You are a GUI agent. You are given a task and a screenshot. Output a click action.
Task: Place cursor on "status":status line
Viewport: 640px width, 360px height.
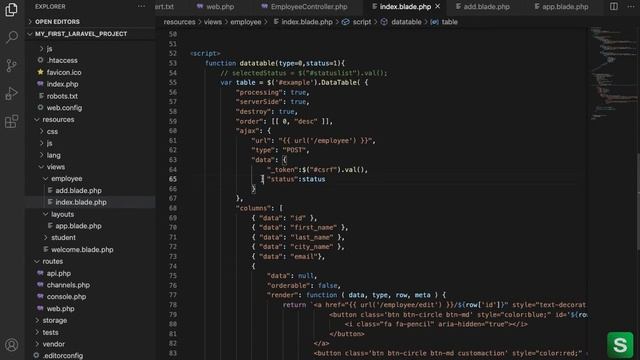(297, 179)
